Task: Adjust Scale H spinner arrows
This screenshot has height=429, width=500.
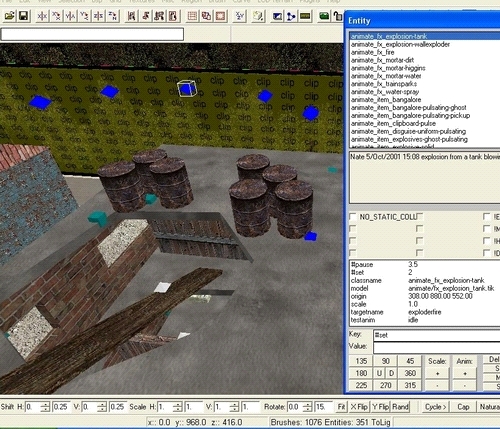Action: coord(177,407)
